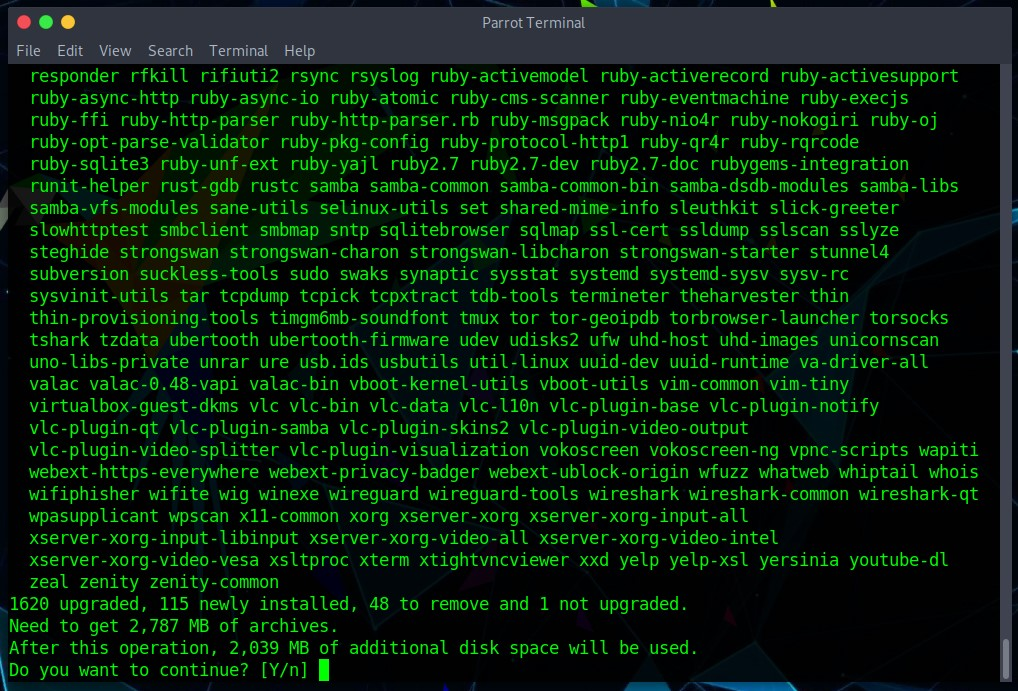Click the 'whois' package name
Viewport: 1018px width, 691px height.
[954, 472]
